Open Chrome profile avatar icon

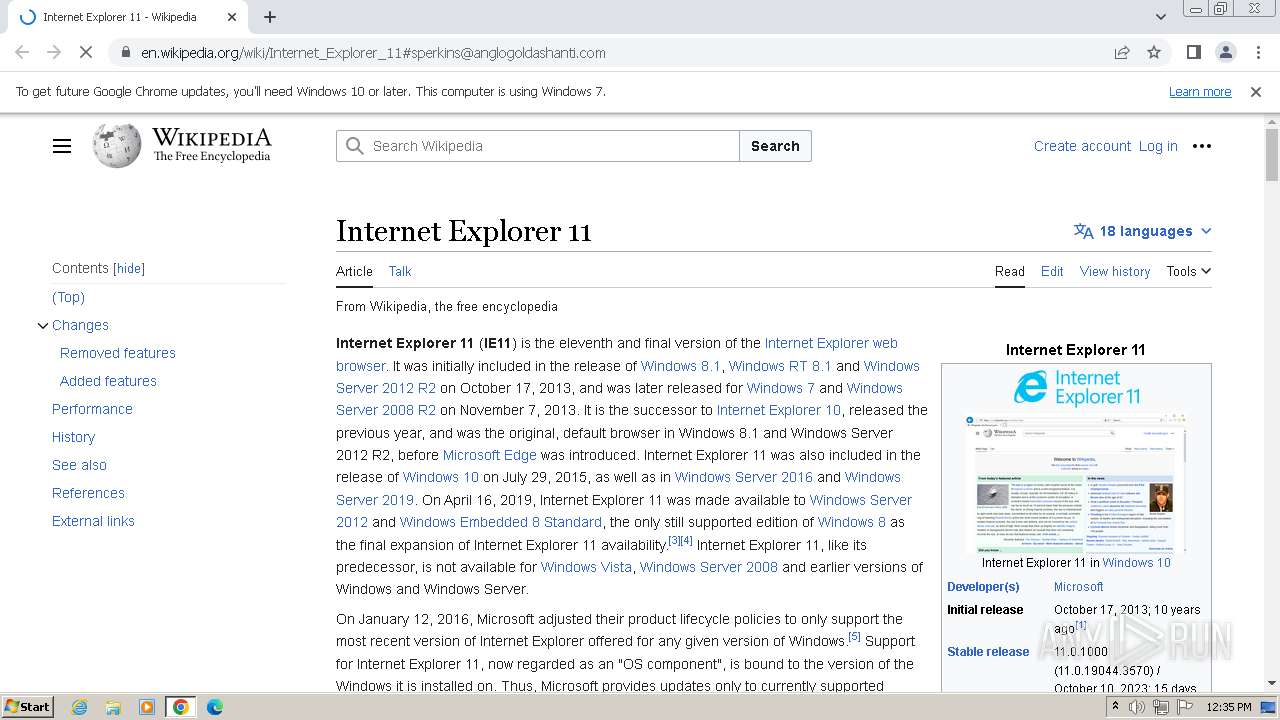(x=1225, y=52)
